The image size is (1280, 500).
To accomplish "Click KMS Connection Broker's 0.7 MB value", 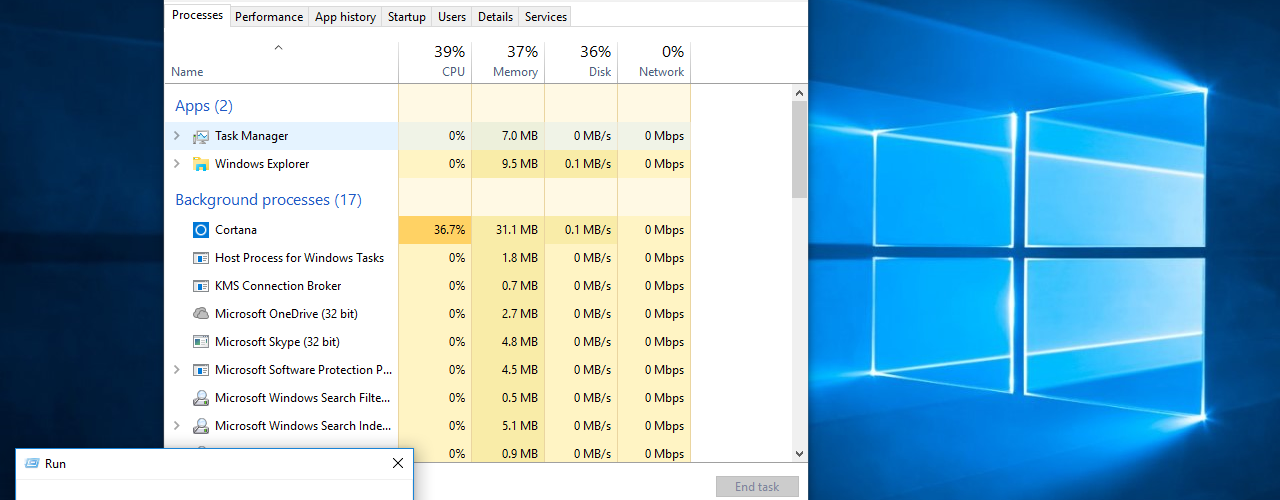I will click(520, 286).
